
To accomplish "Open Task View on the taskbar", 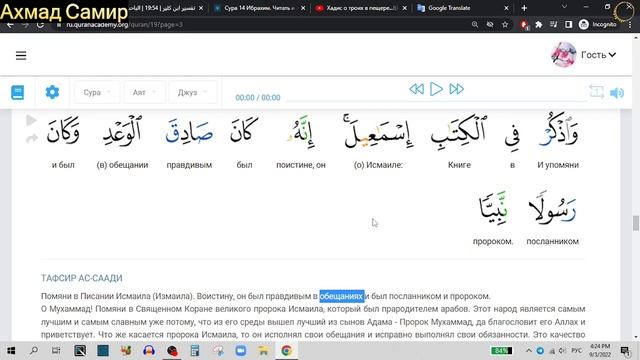I will tap(56, 351).
